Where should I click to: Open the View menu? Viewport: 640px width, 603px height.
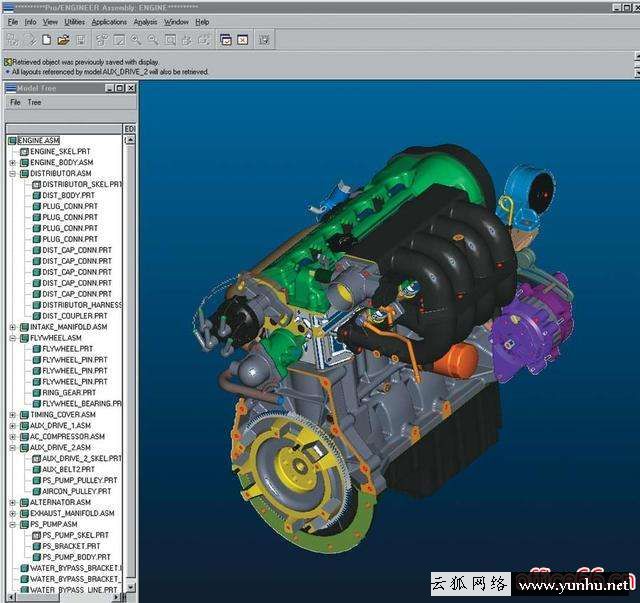[x=50, y=22]
